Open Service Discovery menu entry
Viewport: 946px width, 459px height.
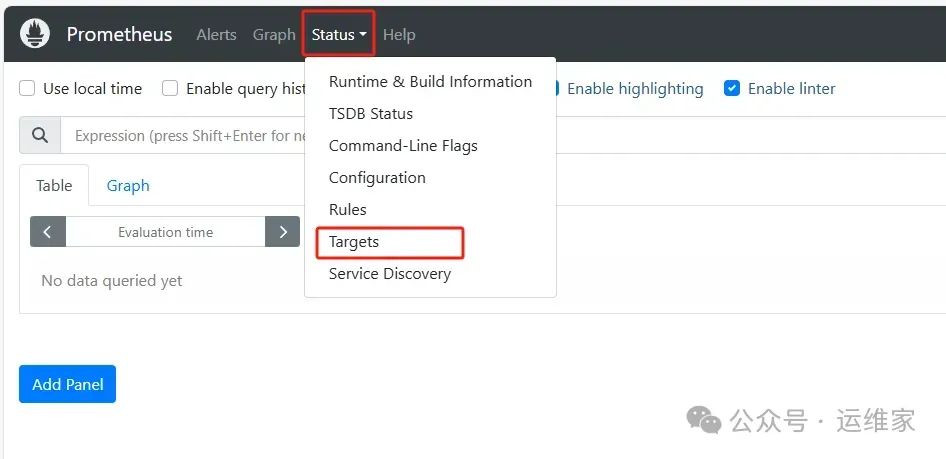(390, 274)
